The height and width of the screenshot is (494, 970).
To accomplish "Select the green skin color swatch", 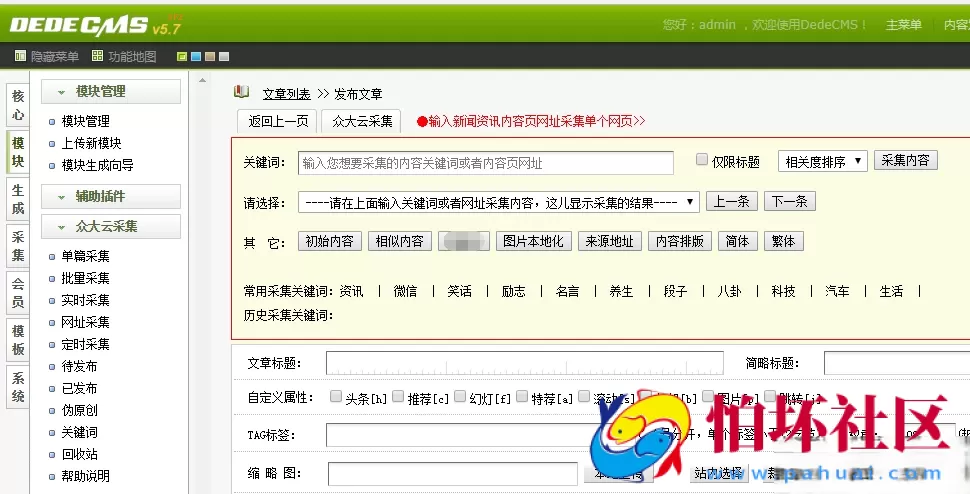I will coord(182,57).
